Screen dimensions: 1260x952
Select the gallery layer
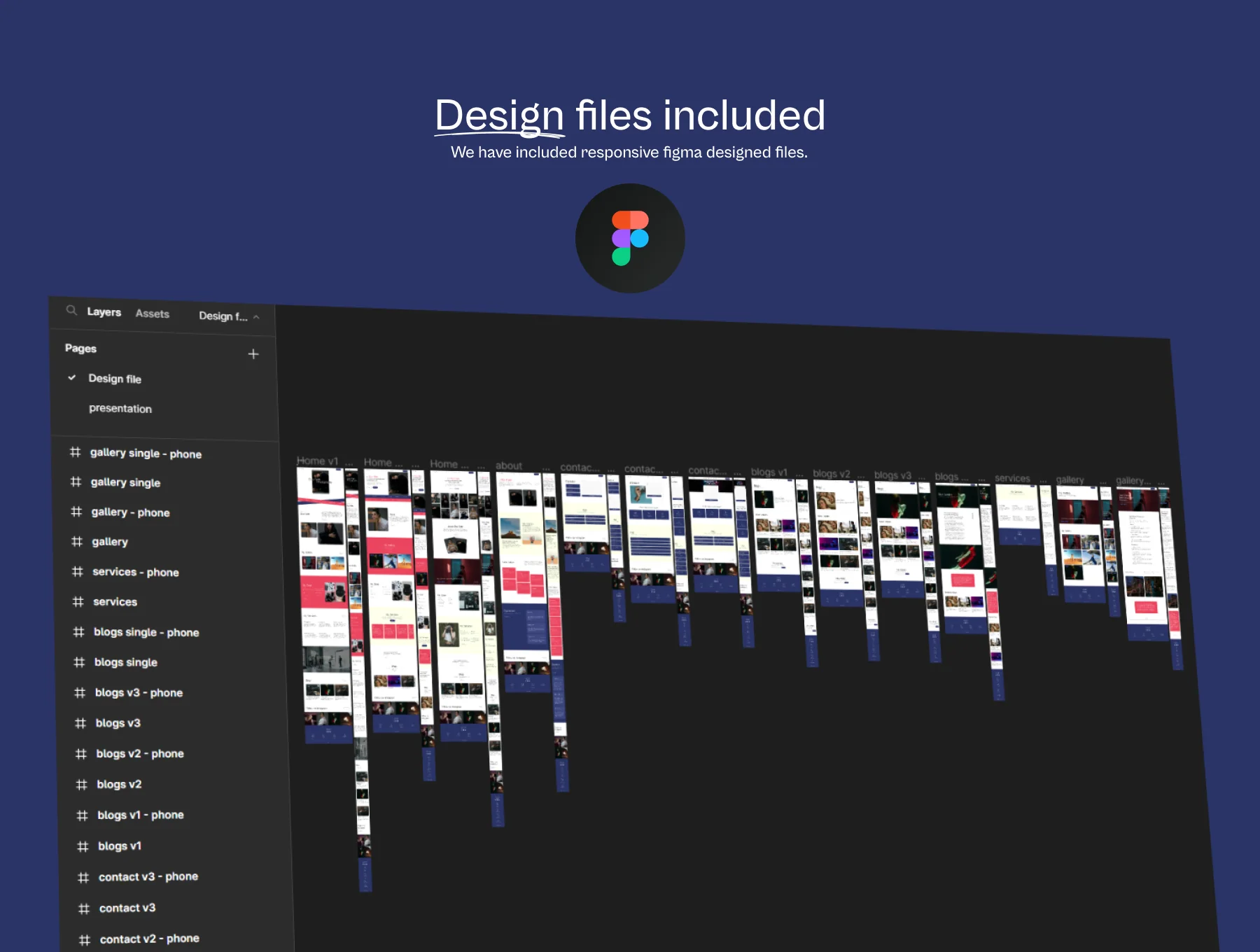pos(110,542)
